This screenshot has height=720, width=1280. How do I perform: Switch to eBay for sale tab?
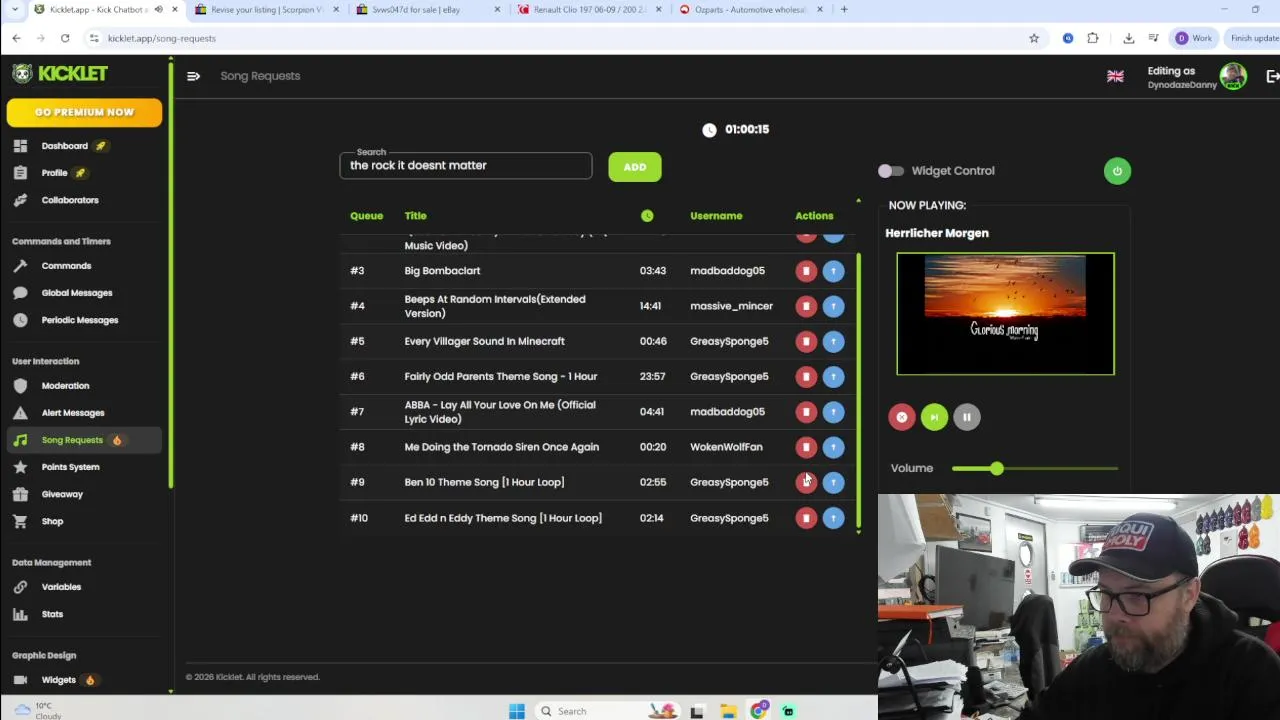pos(430,10)
